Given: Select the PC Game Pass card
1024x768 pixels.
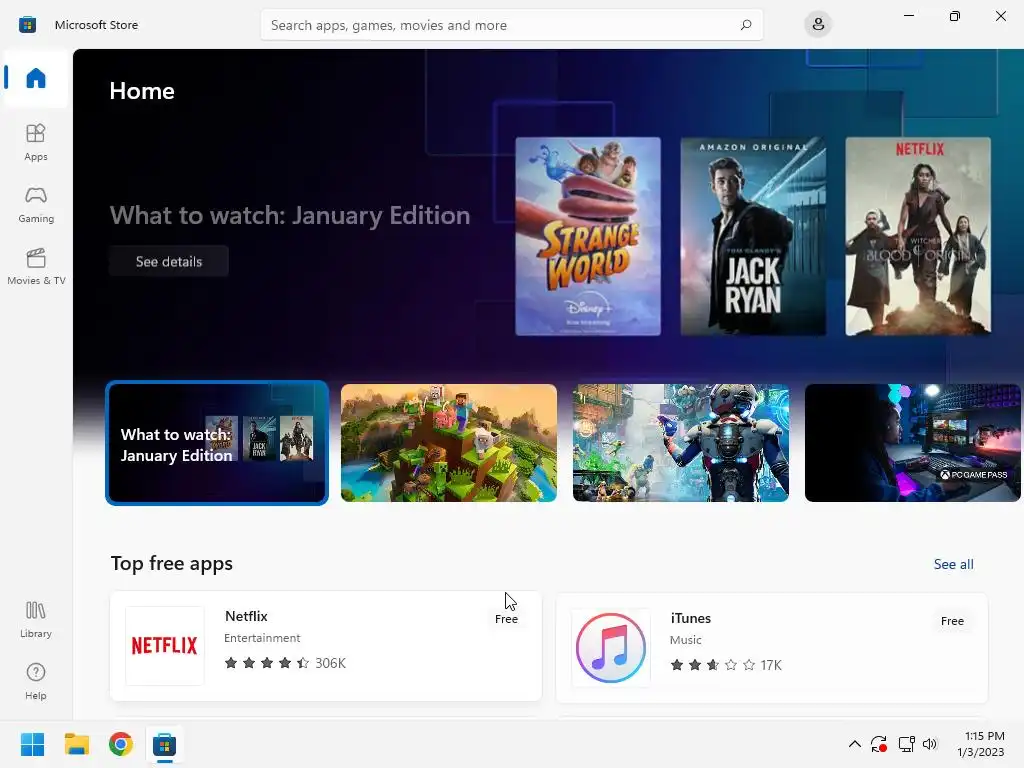Looking at the screenshot, I should pyautogui.click(x=912, y=443).
